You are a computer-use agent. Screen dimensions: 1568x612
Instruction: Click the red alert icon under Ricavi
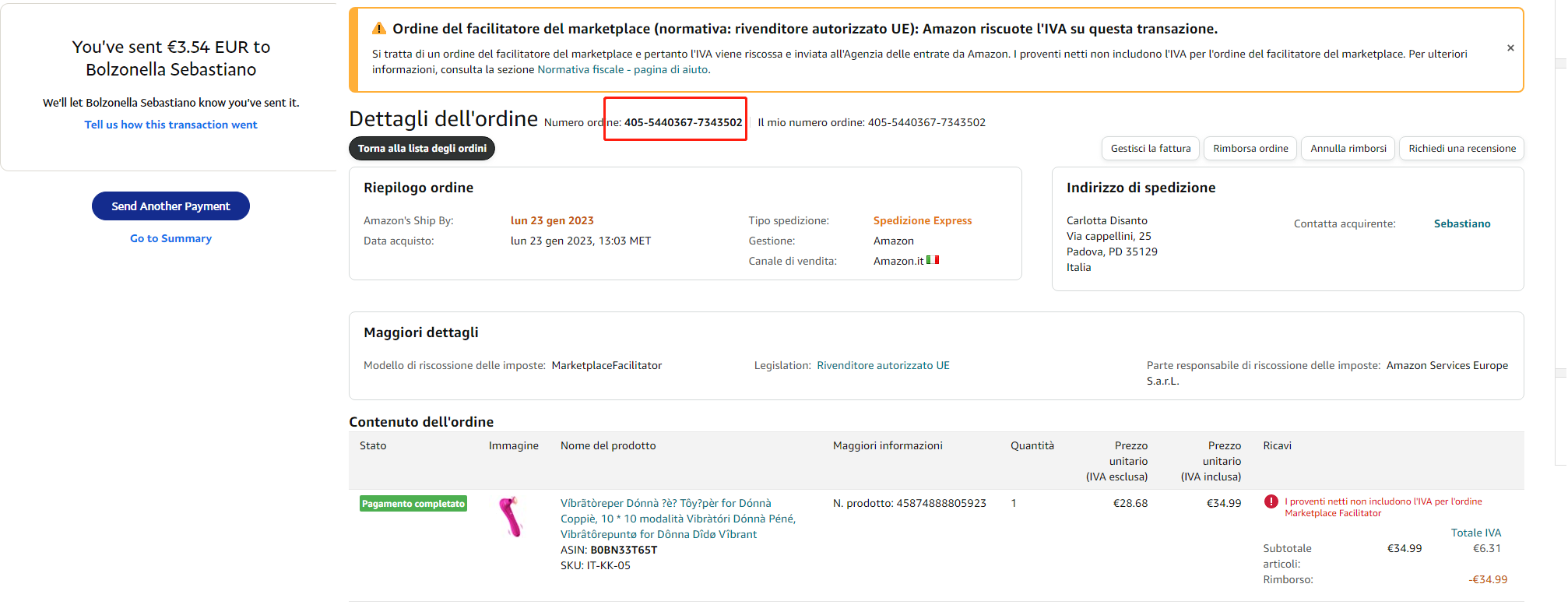click(x=1271, y=502)
